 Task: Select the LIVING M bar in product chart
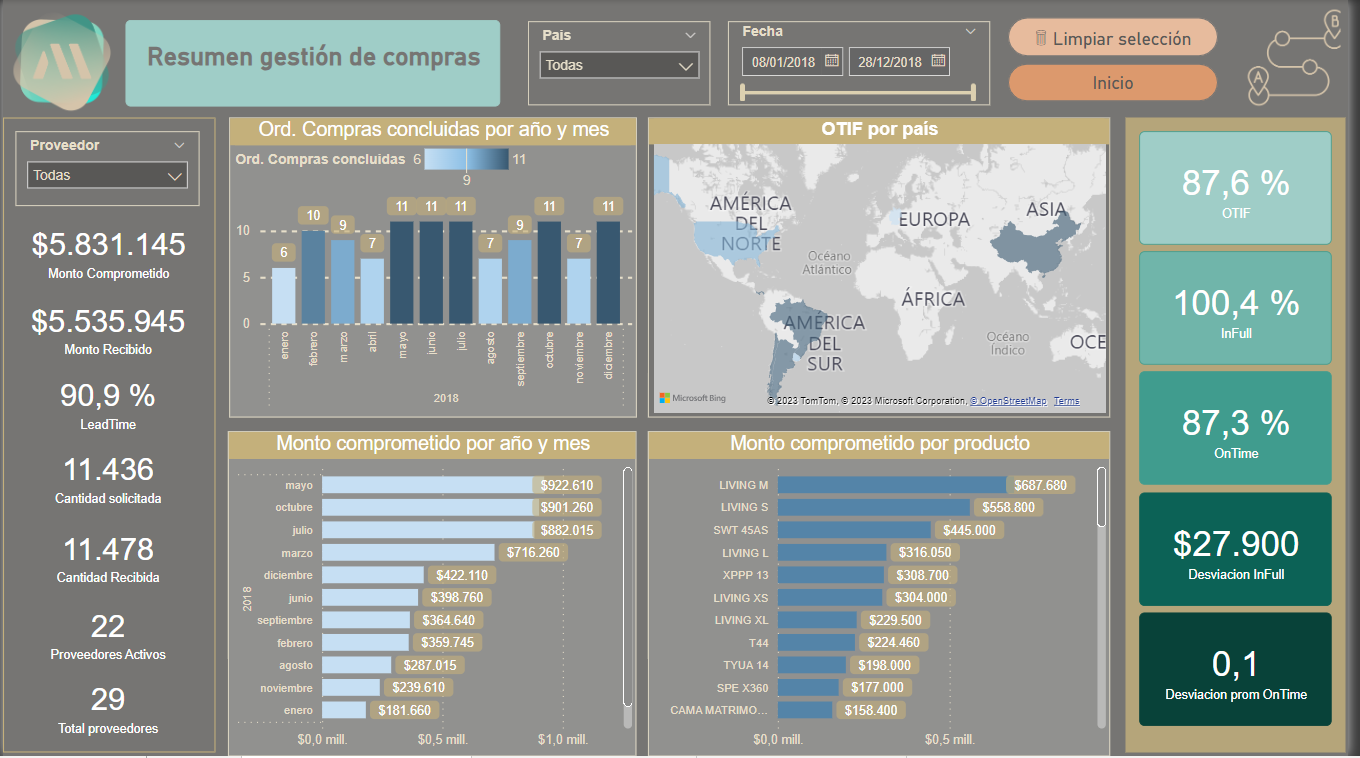[x=890, y=485]
